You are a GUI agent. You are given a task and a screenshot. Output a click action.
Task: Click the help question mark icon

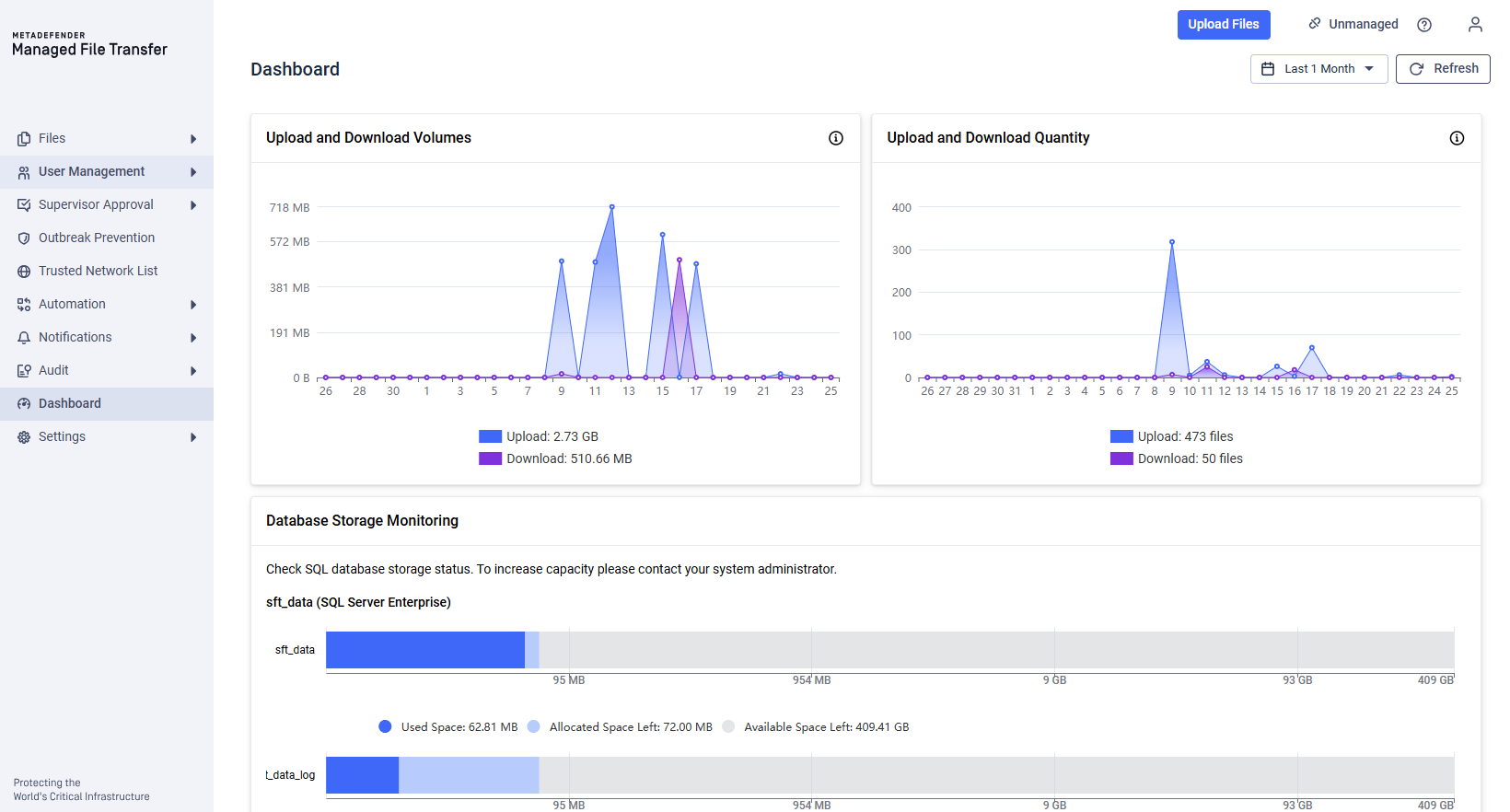[1424, 25]
